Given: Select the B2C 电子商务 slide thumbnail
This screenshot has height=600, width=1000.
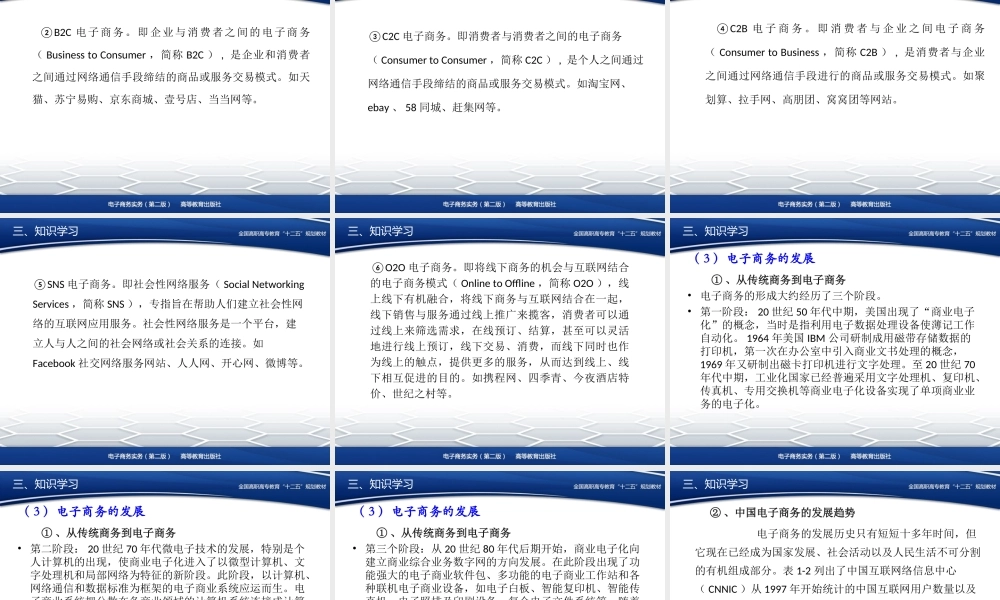Looking at the screenshot, I should [166, 100].
